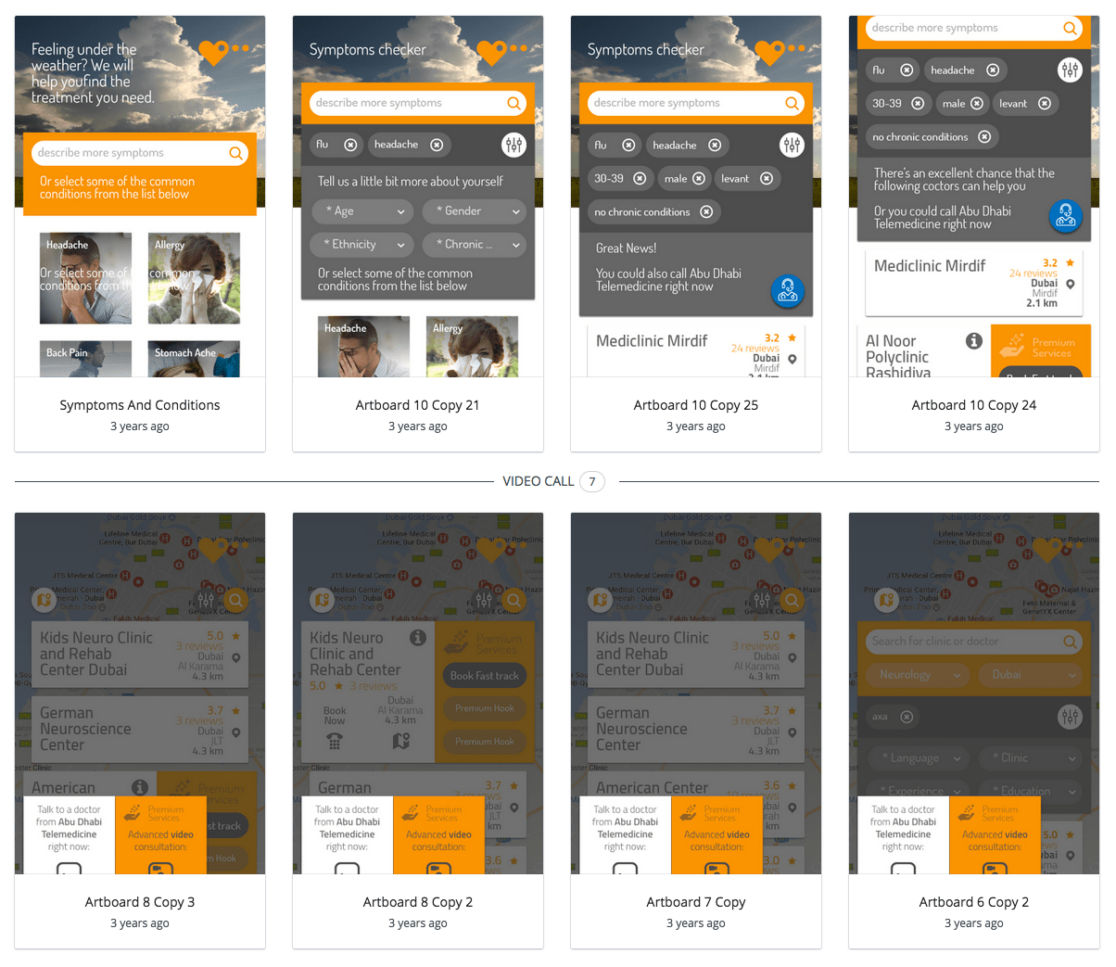Open the Ethnicity dropdown
Image resolution: width=1116 pixels, height=967 pixels.
[361, 244]
